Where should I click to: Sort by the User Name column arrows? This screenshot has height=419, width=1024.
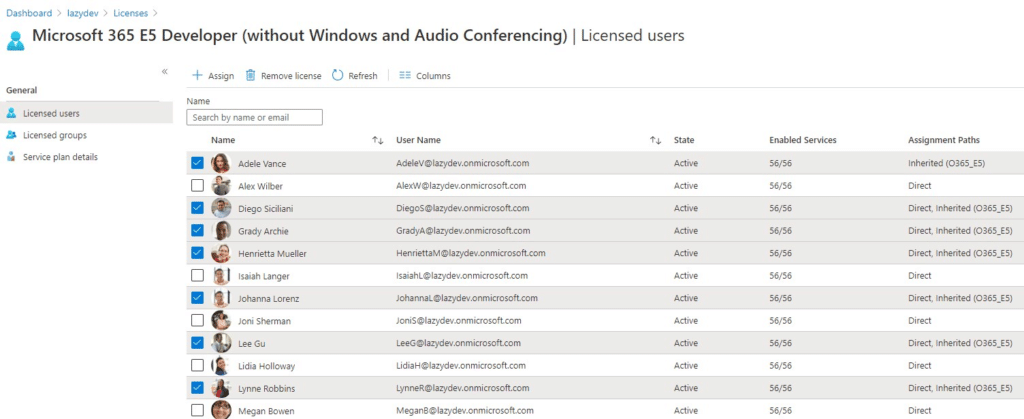pyautogui.click(x=656, y=140)
